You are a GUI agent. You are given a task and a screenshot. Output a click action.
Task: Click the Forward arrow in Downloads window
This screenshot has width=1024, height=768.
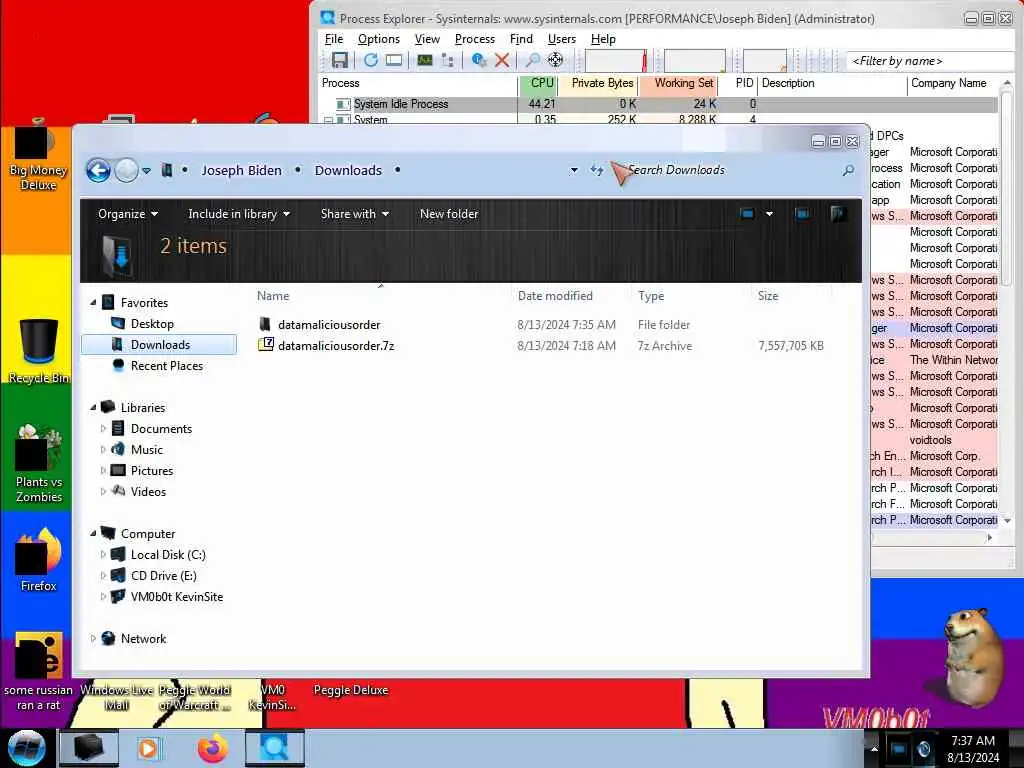(x=127, y=170)
